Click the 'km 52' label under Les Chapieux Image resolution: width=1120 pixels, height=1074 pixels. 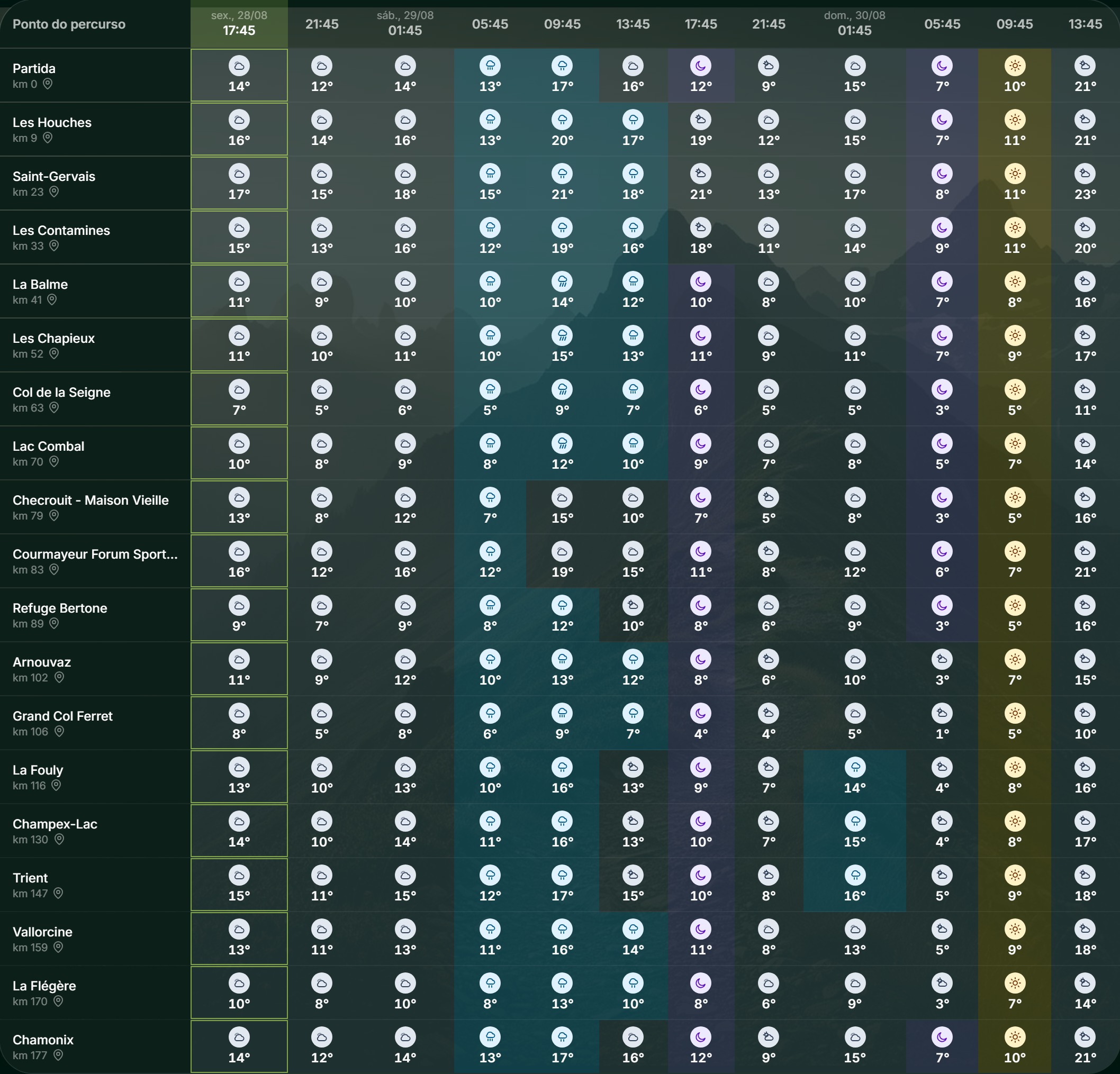28,353
